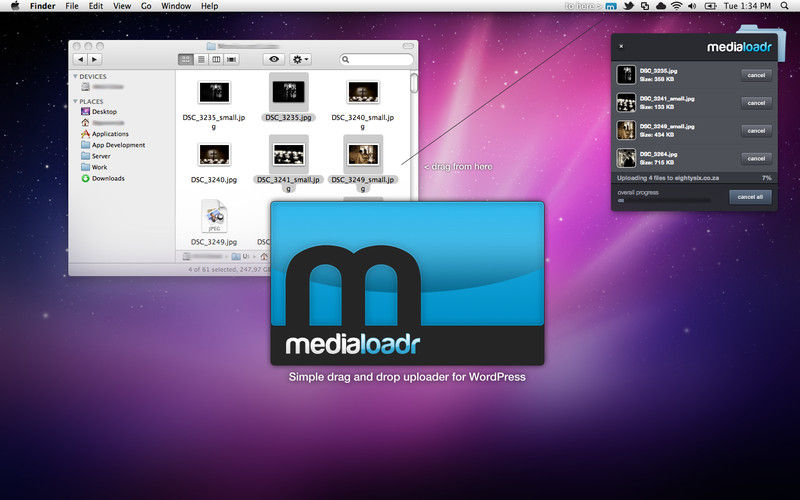Switch Finder to icon view
The height and width of the screenshot is (500, 800).
click(186, 59)
